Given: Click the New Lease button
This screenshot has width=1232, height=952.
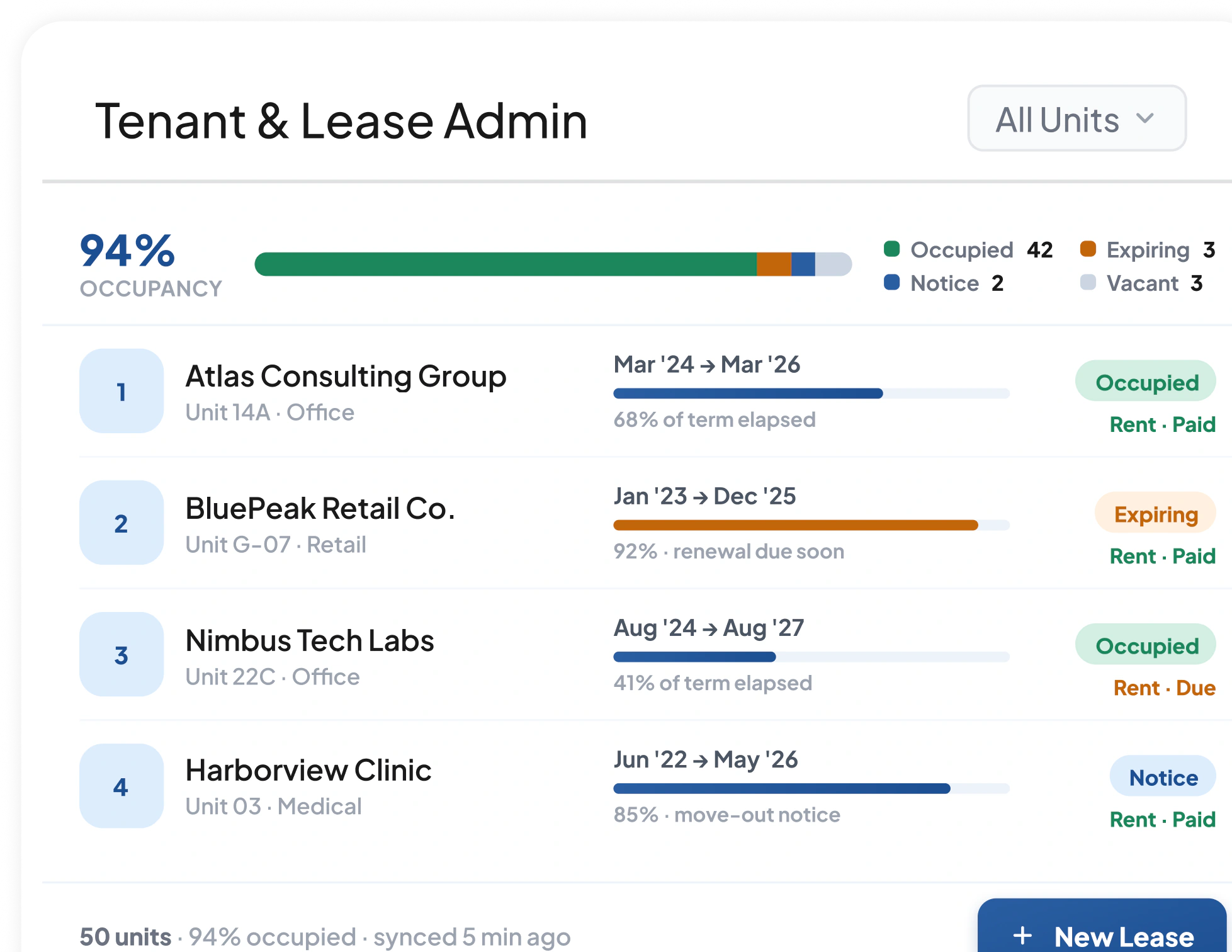Looking at the screenshot, I should point(1102,926).
